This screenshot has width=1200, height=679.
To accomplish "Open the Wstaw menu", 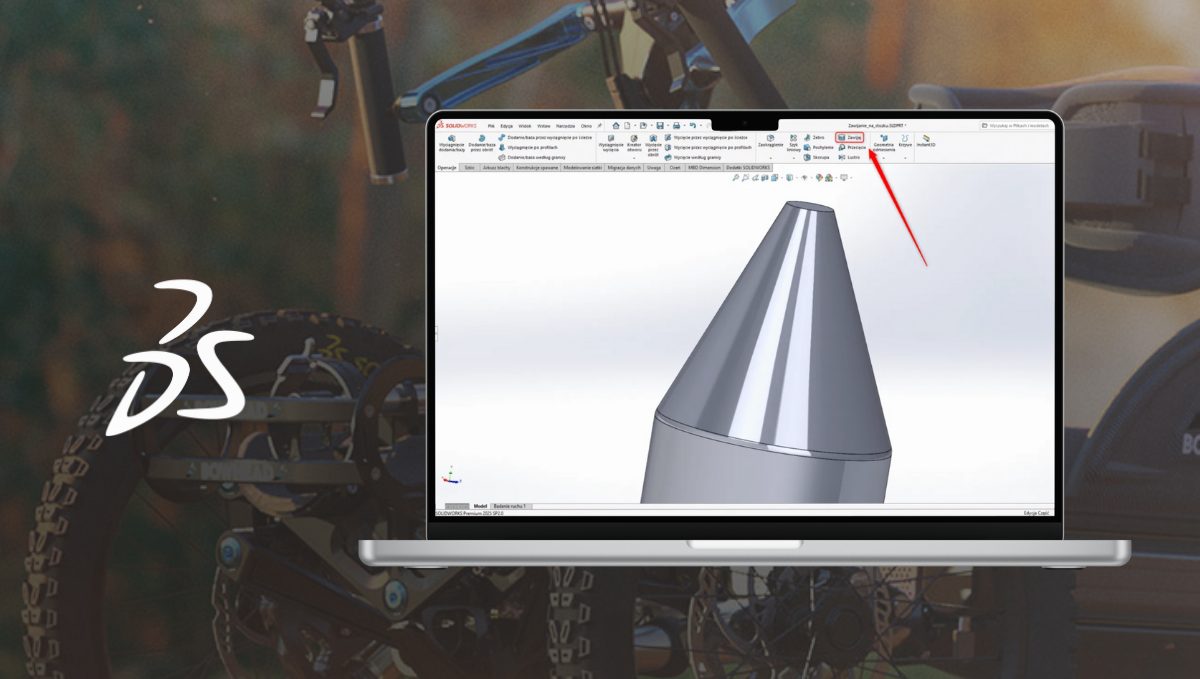I will pyautogui.click(x=544, y=126).
